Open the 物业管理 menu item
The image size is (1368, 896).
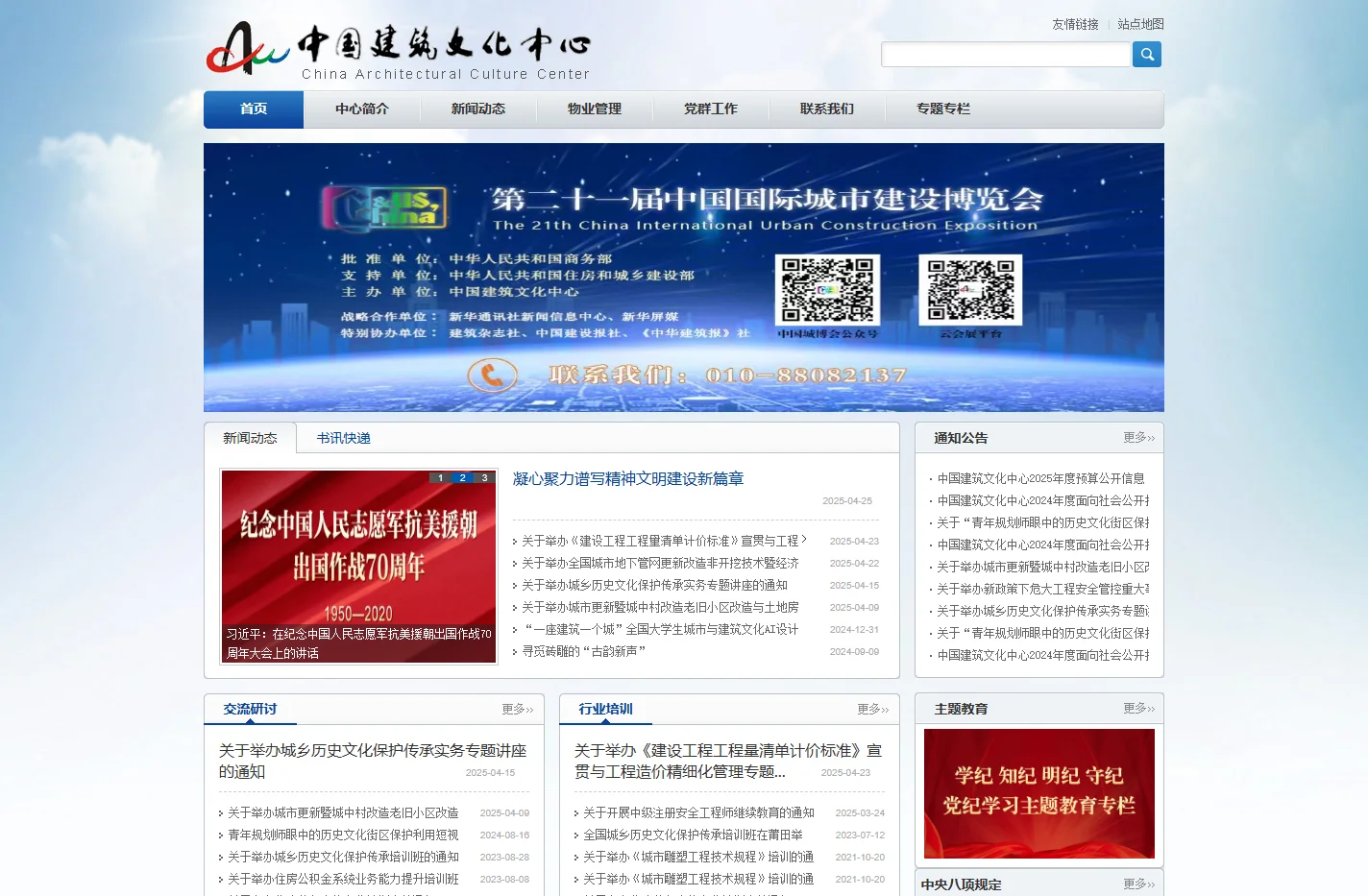coord(595,109)
